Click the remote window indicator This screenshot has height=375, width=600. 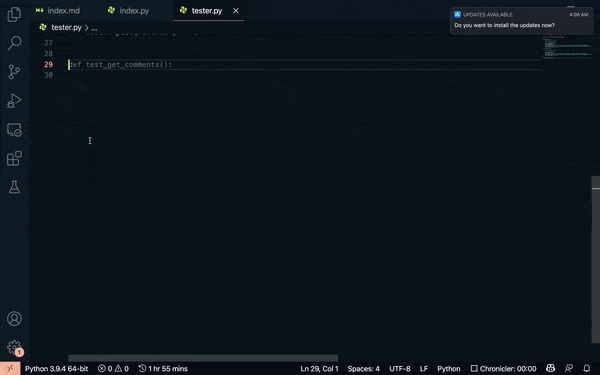click(10, 368)
